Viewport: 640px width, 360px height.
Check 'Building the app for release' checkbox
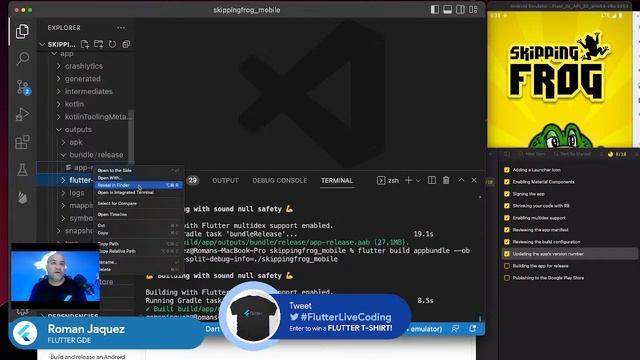pyautogui.click(x=507, y=266)
